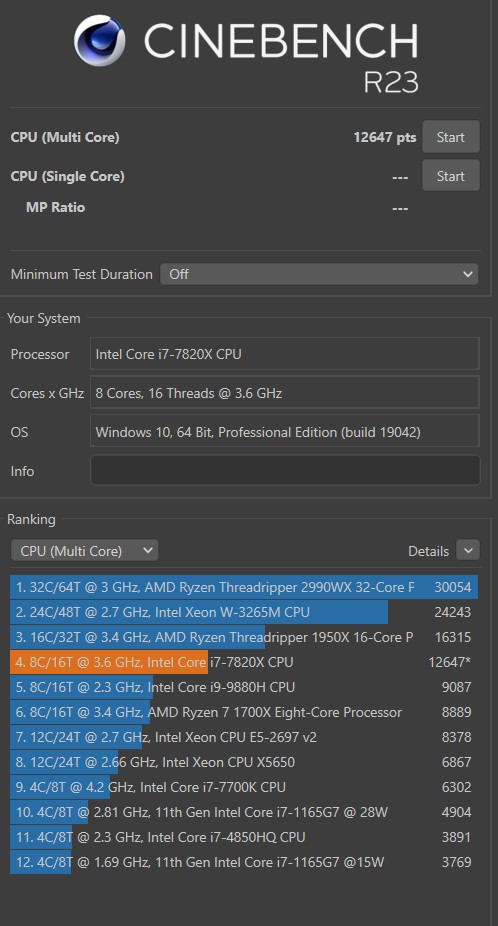
Task: Open the Minimum Test Duration dropdown
Action: click(x=319, y=274)
